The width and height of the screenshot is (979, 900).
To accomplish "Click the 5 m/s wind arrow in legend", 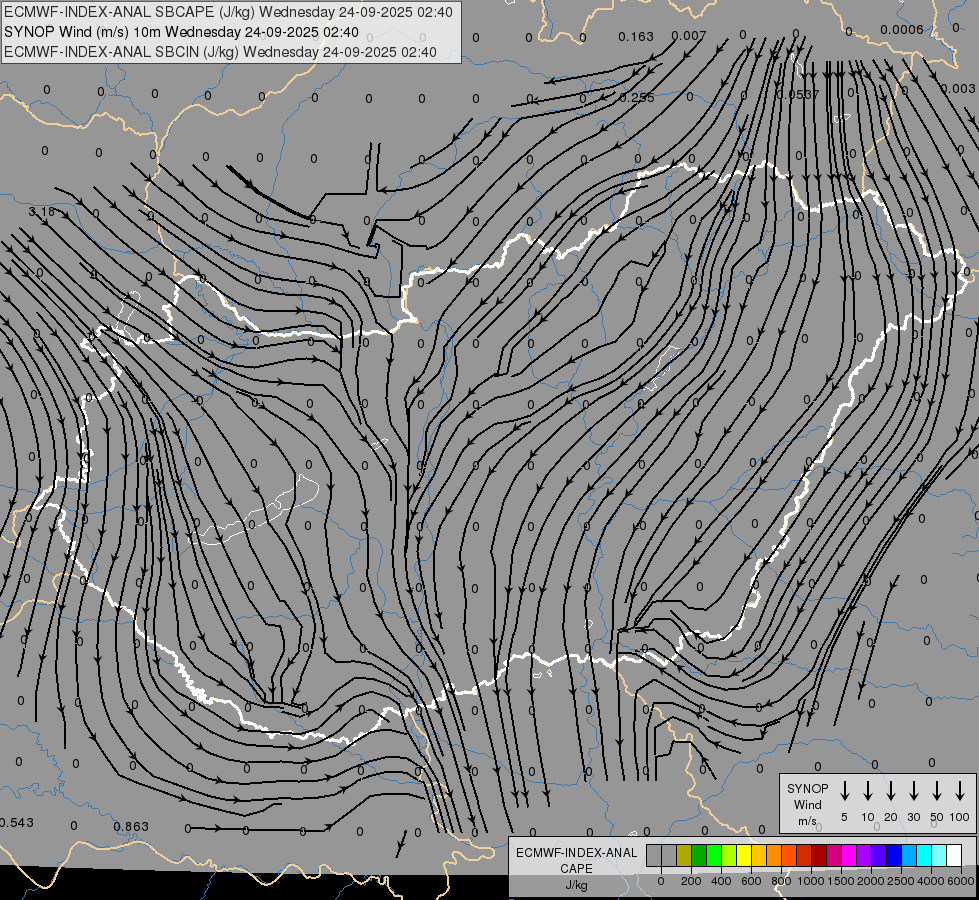I will pyautogui.click(x=844, y=791).
